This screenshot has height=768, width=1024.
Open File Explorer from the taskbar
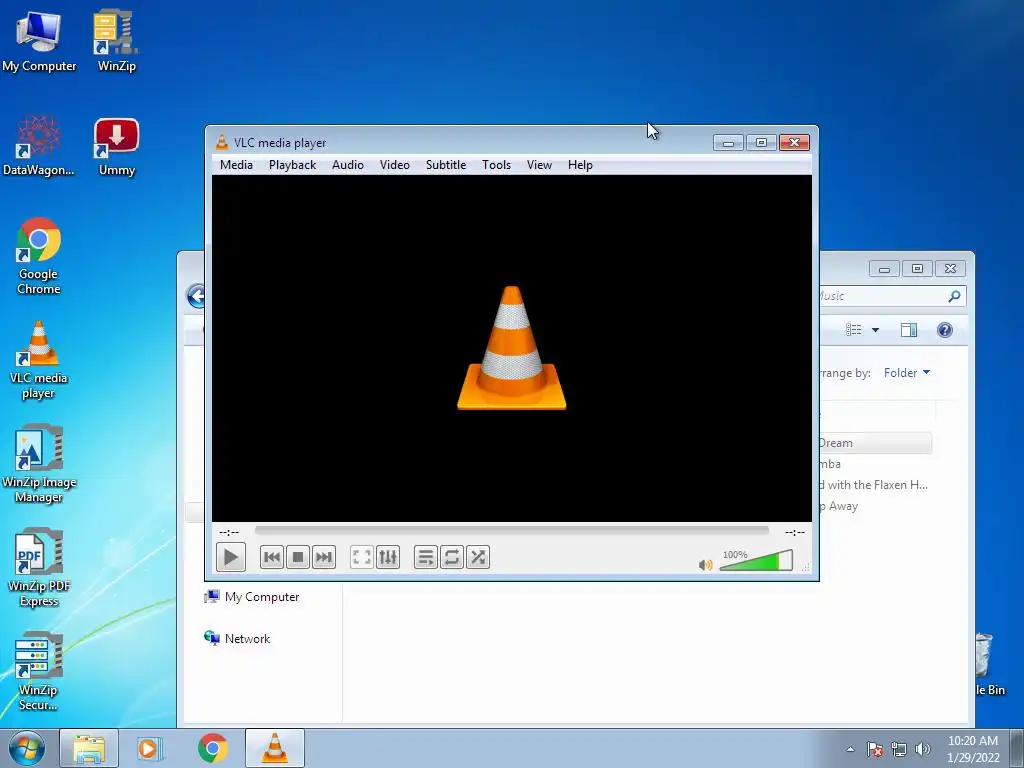click(89, 748)
